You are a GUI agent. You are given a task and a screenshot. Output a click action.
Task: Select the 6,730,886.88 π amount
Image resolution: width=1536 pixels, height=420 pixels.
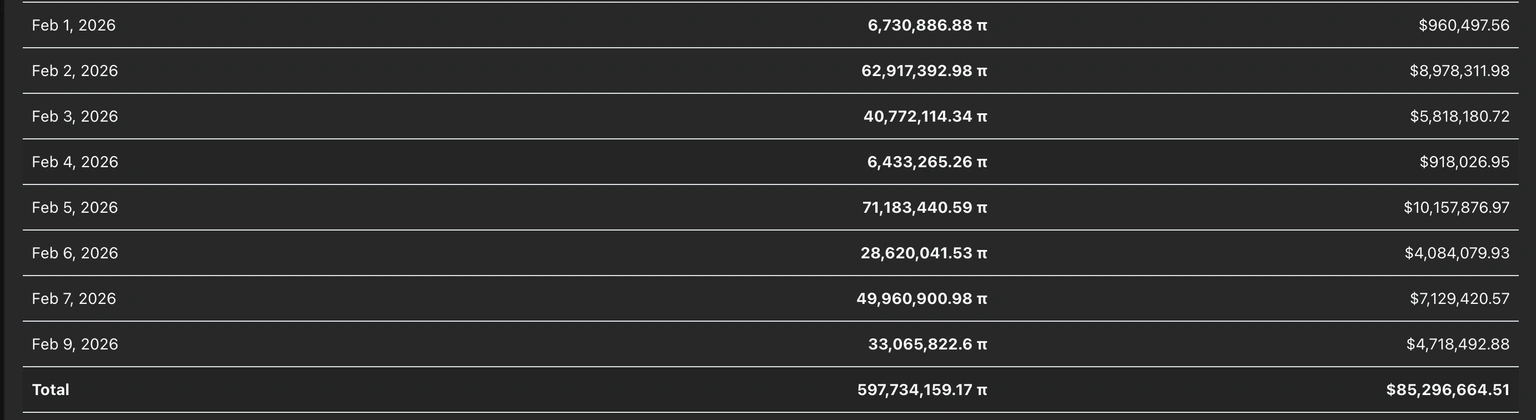926,25
